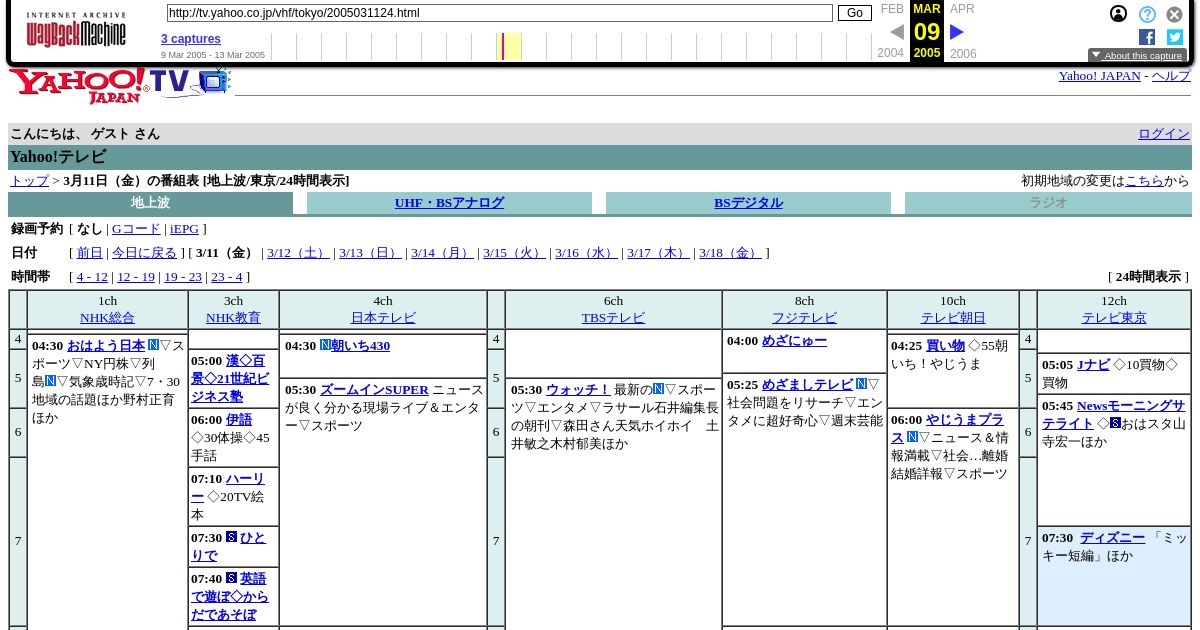Select date 3/16（水）
The image size is (1200, 630).
pyautogui.click(x=586, y=253)
